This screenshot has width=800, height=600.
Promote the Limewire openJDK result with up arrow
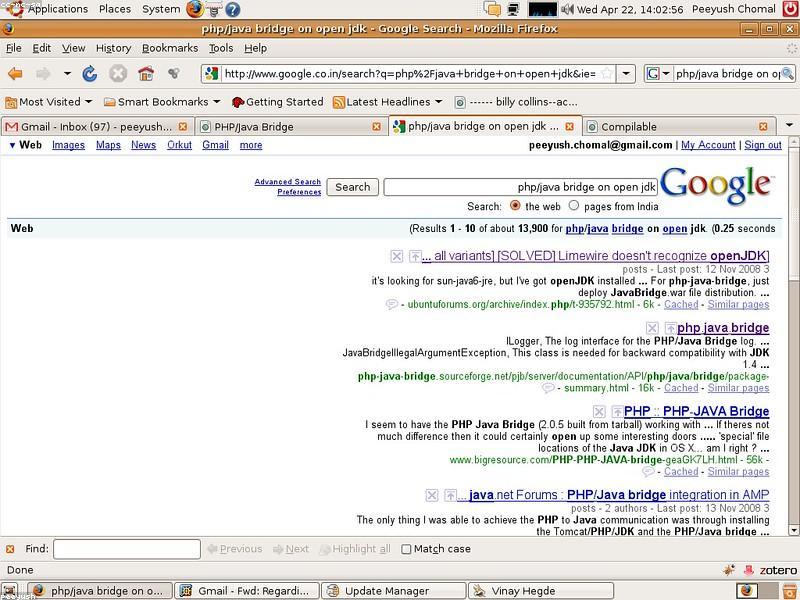pyautogui.click(x=415, y=256)
